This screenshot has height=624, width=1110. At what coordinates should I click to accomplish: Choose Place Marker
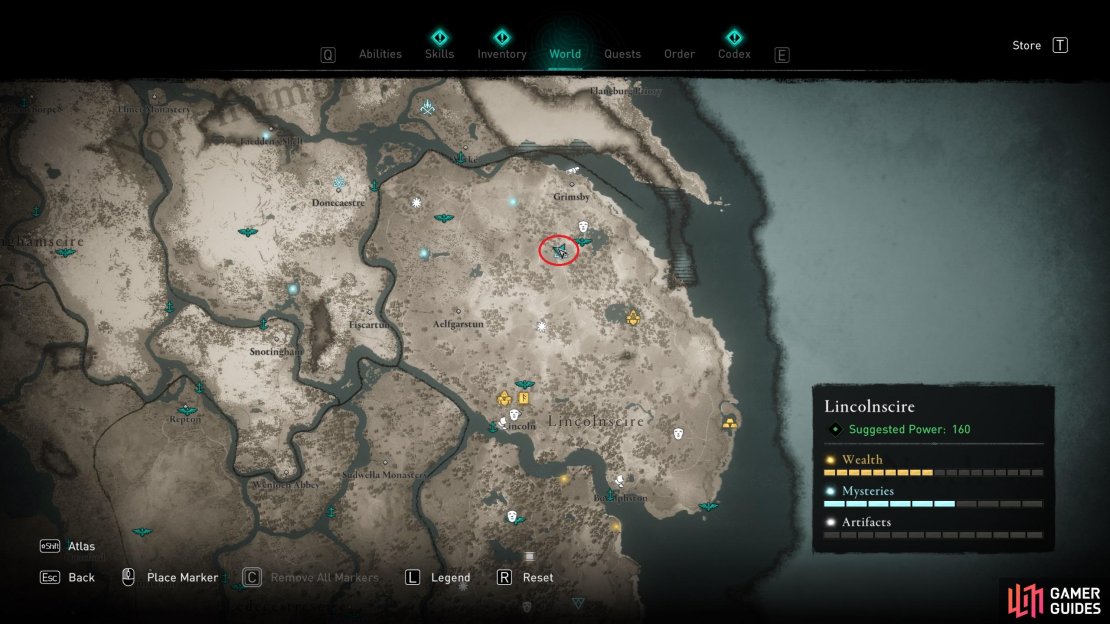(x=170, y=577)
